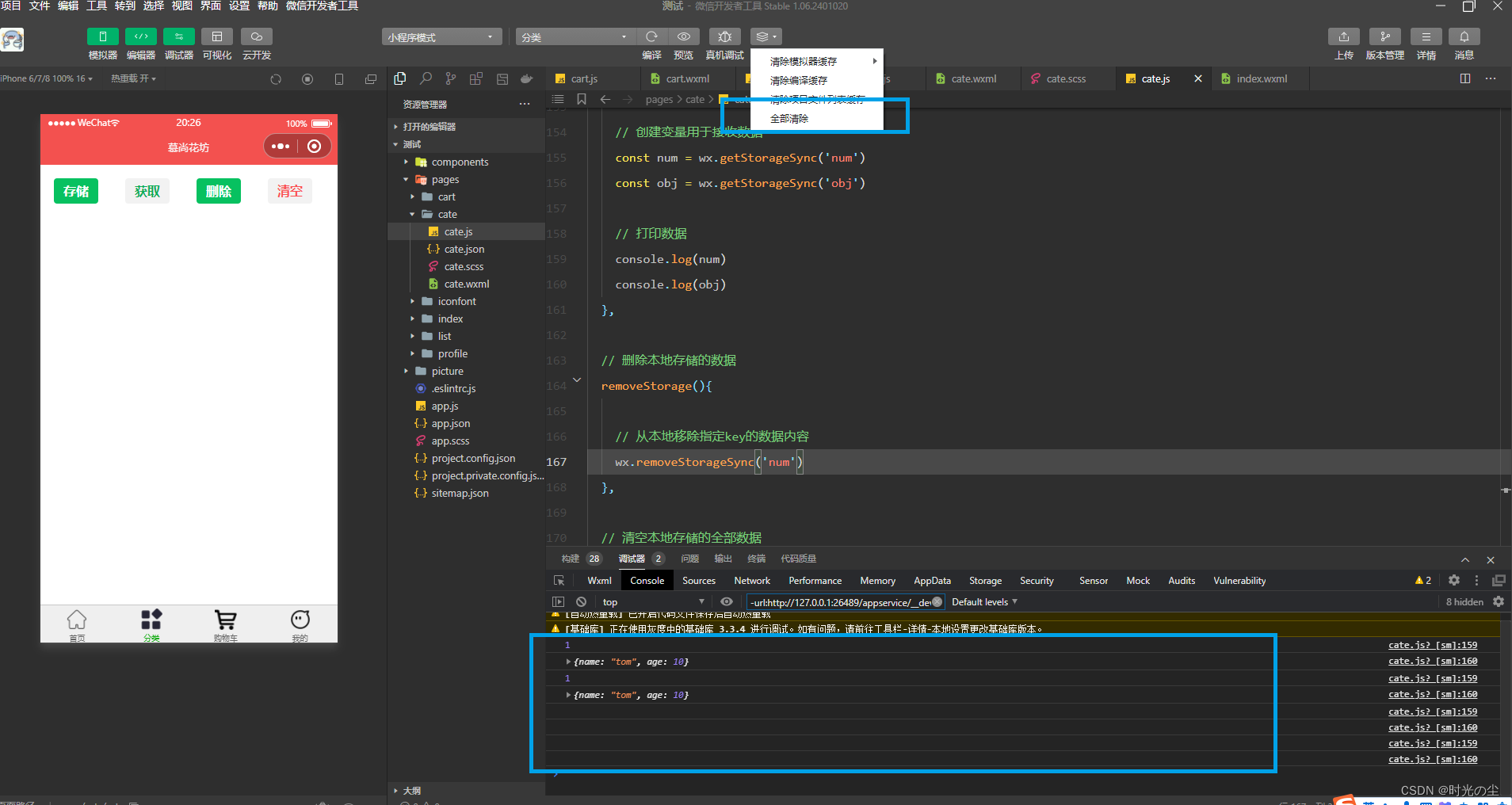Switch to the cart.wxml editor tab
Viewport: 1512px width, 805px height.
pos(687,78)
